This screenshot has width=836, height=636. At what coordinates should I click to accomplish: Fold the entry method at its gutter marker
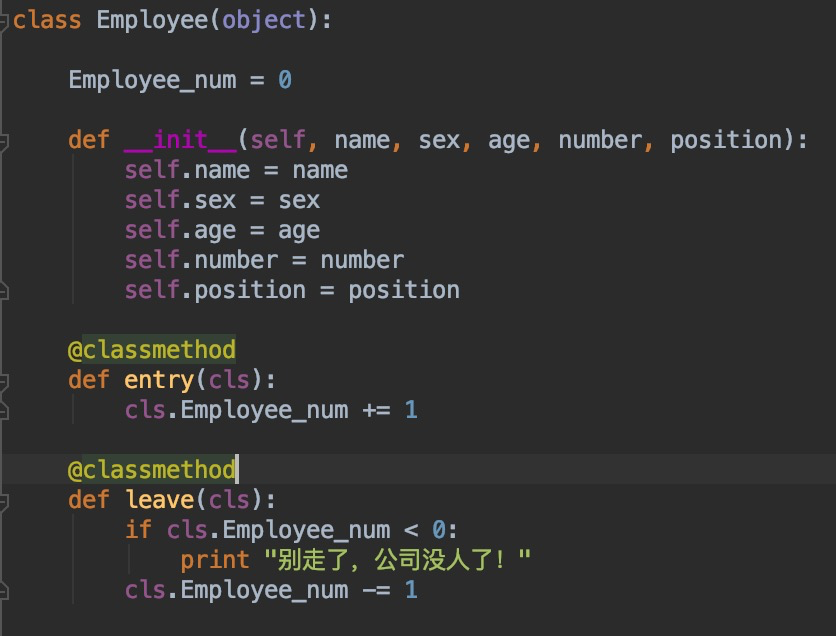[x=3, y=381]
